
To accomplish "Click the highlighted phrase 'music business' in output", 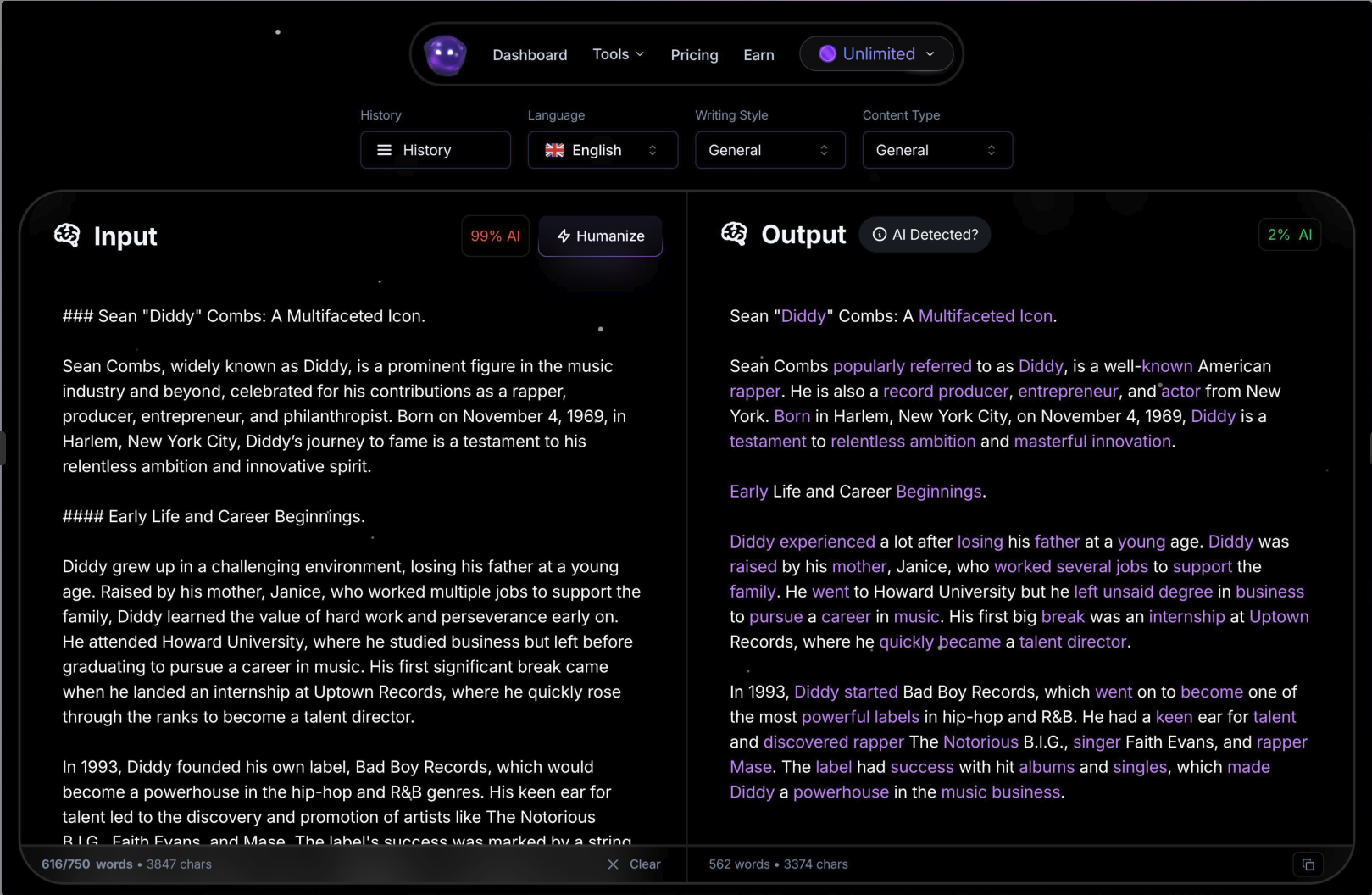I will pyautogui.click(x=1001, y=792).
